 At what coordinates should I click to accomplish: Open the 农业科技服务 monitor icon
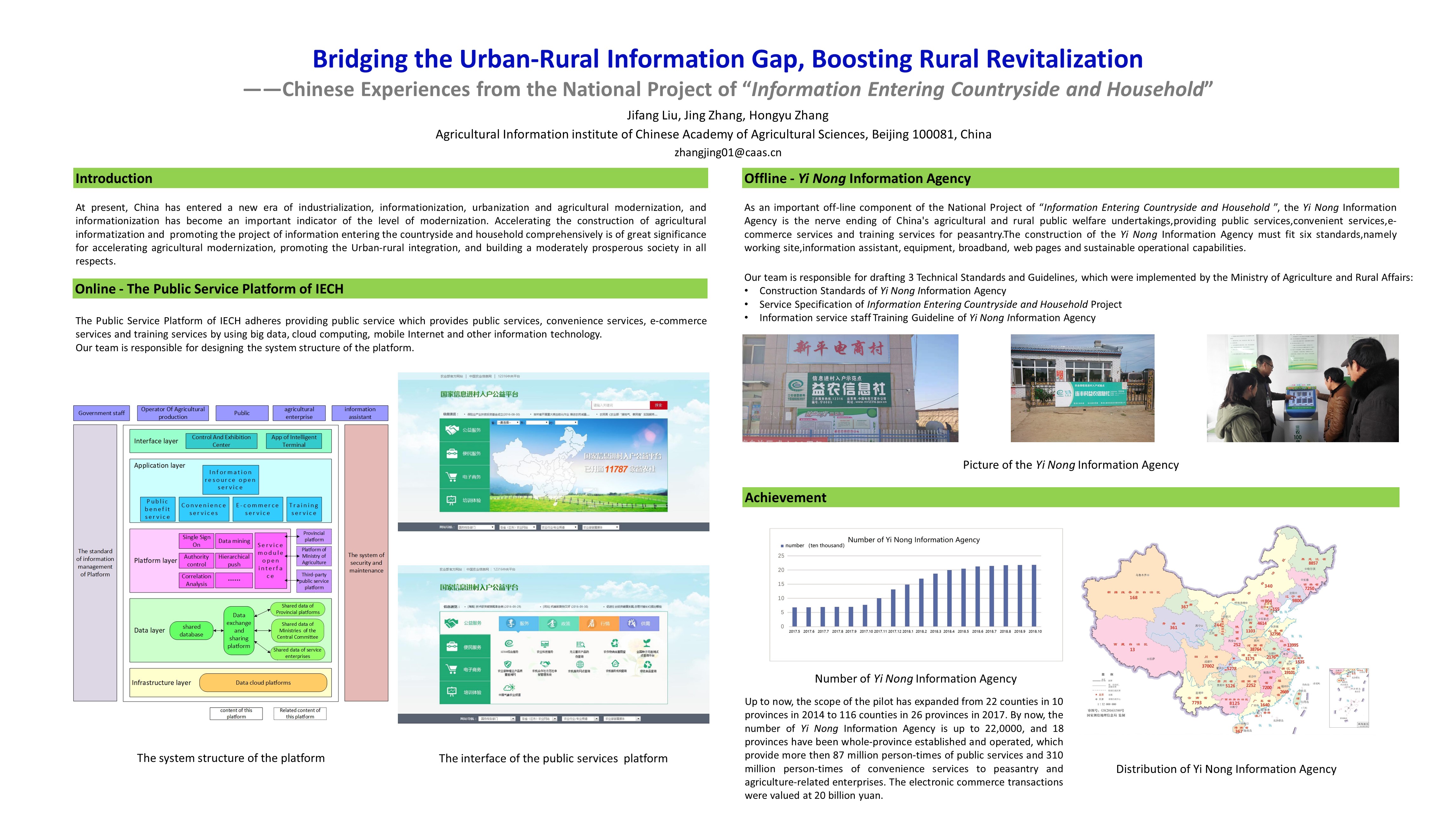[x=544, y=644]
